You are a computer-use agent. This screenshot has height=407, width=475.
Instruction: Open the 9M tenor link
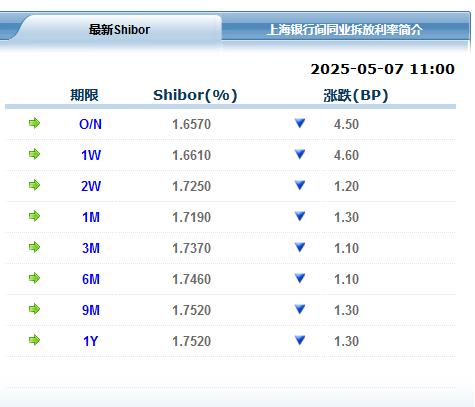tap(91, 310)
